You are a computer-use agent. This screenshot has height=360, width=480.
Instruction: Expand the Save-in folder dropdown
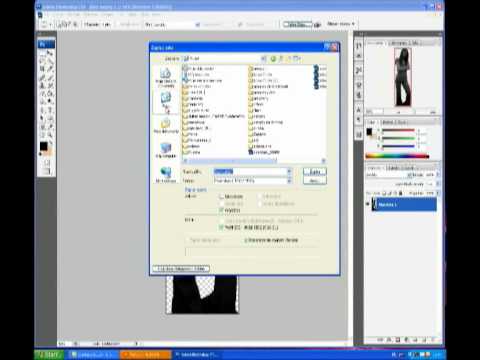[264, 59]
